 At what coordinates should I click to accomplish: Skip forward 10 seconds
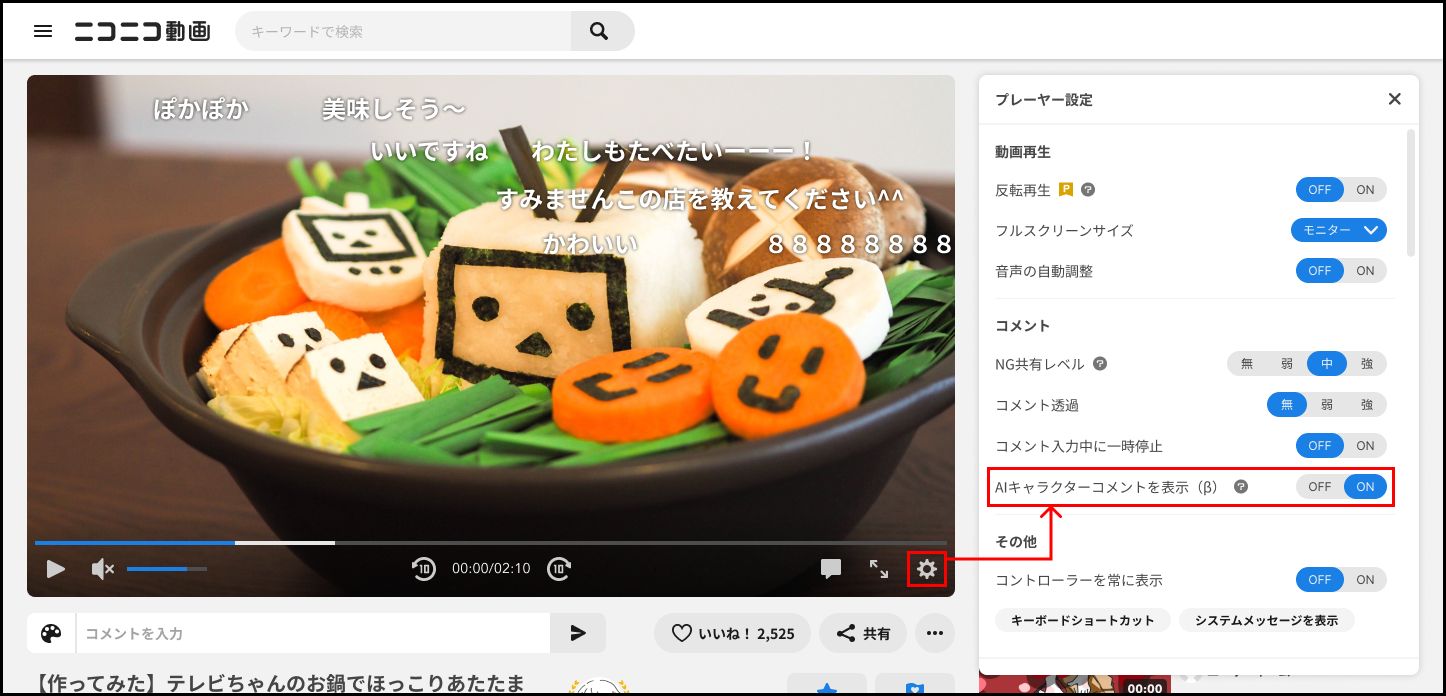[x=559, y=568]
